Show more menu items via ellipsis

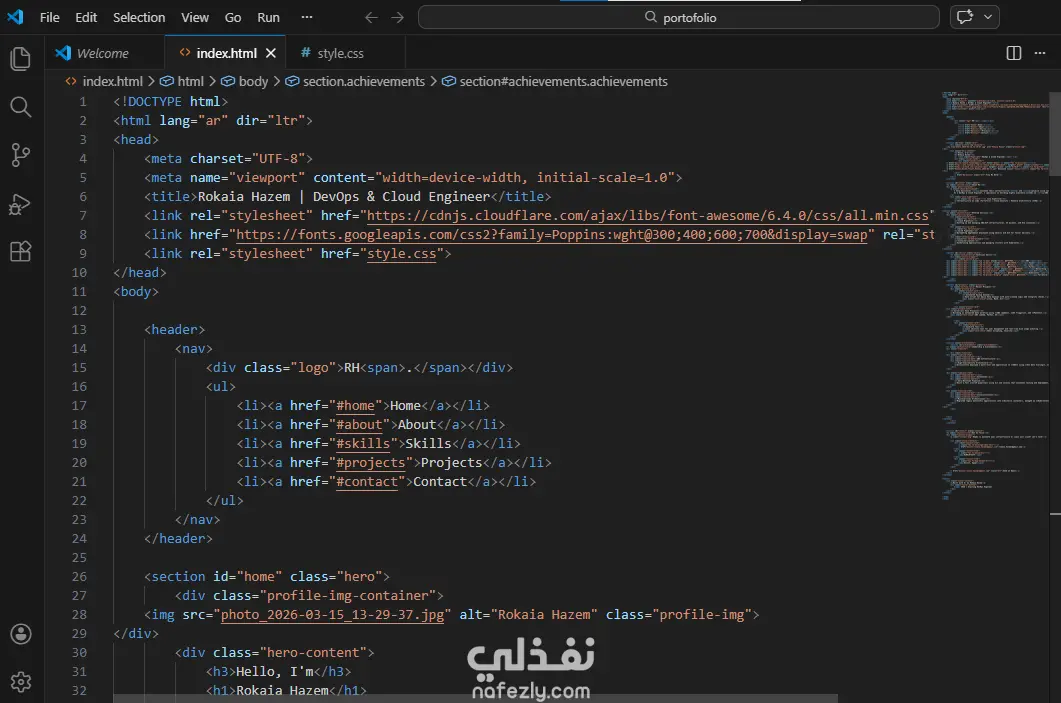307,18
